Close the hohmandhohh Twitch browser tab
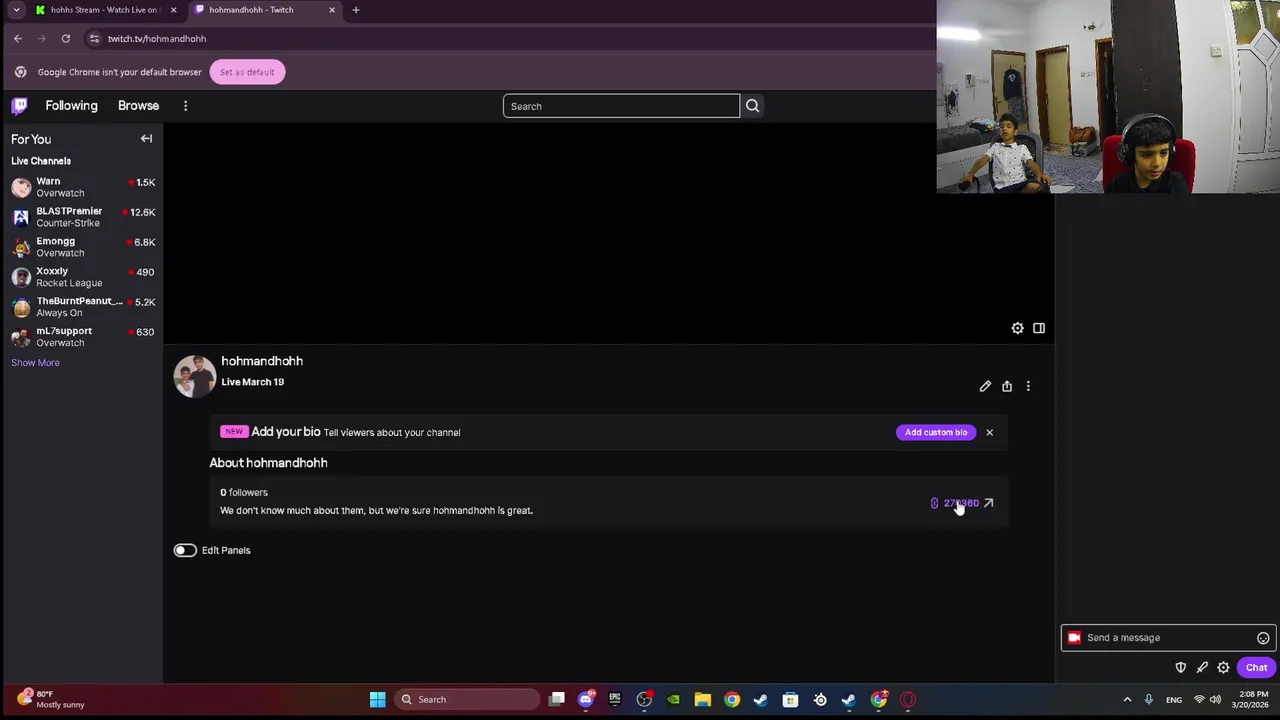 (x=332, y=10)
